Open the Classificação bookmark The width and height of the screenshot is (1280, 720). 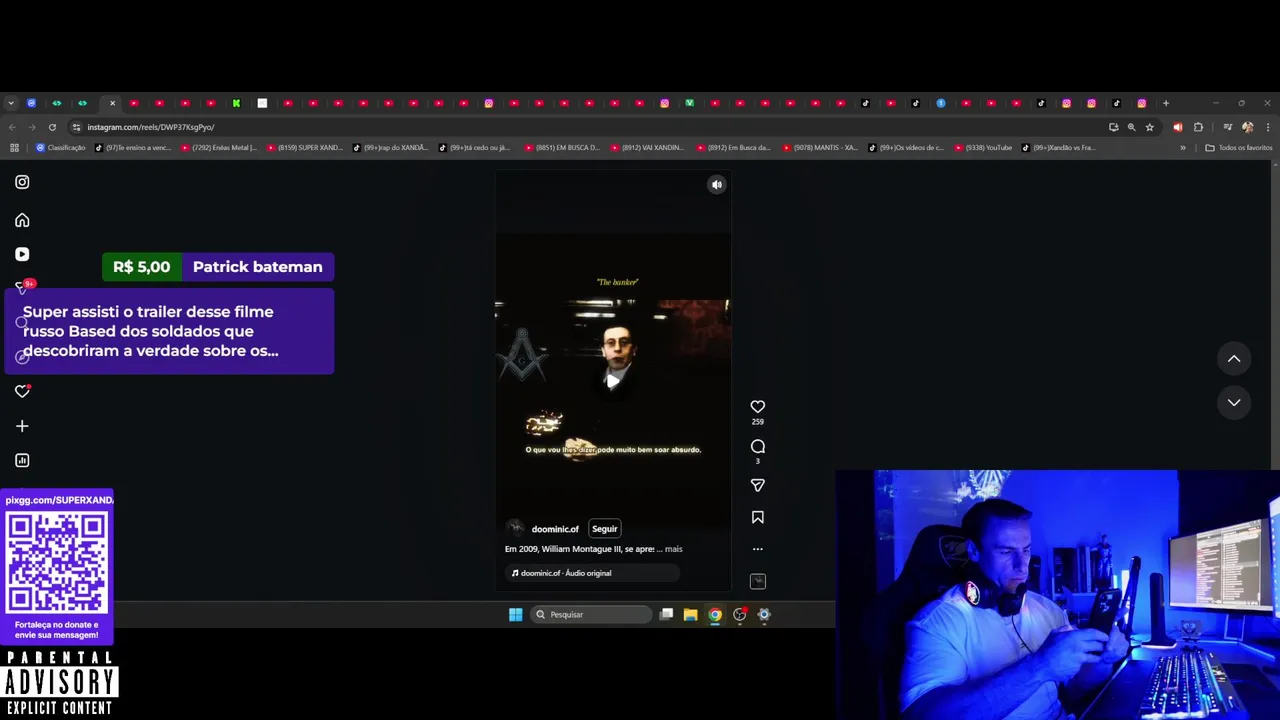60,148
